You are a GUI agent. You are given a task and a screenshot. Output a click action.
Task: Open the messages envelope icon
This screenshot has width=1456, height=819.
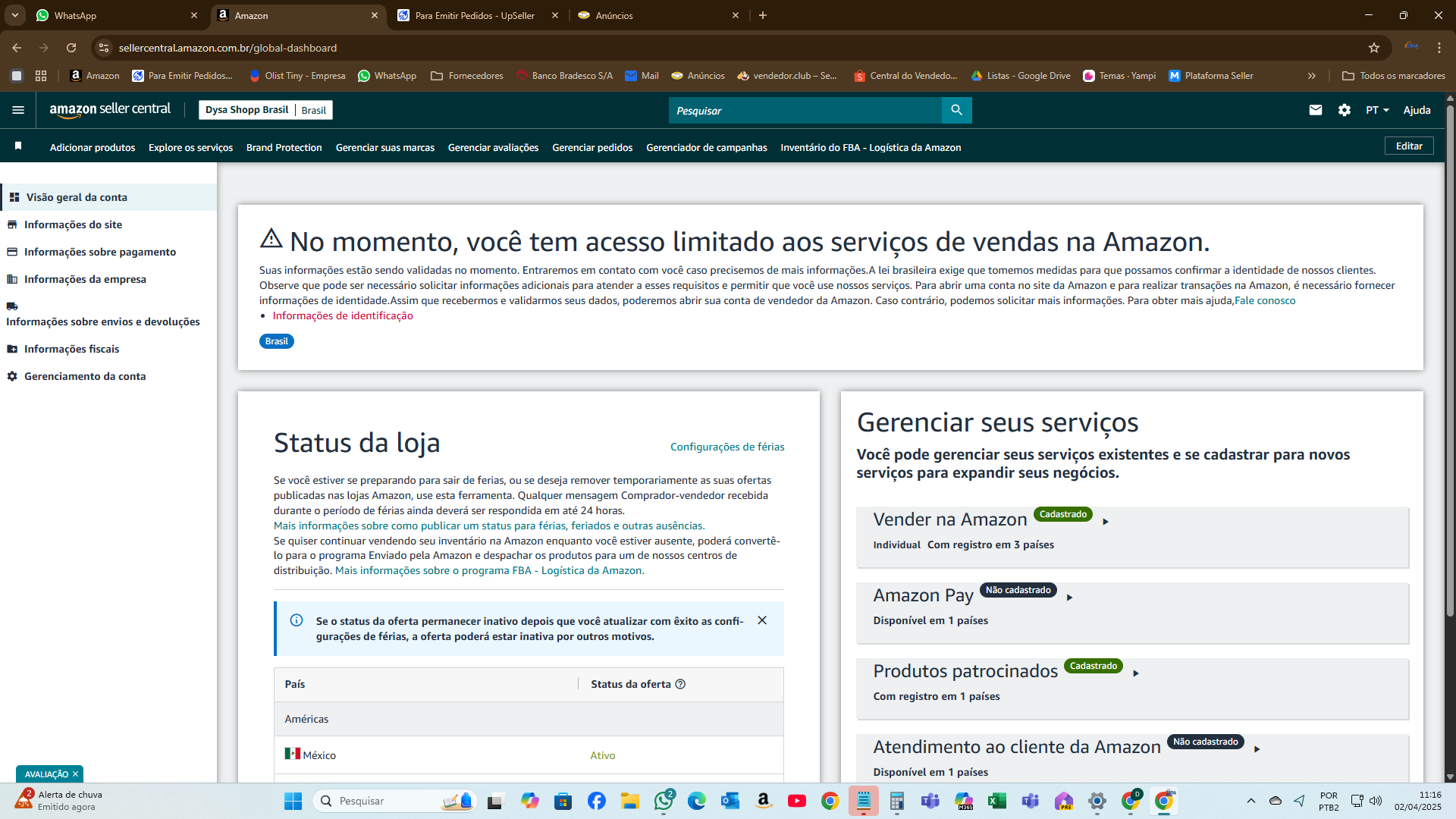point(1316,110)
